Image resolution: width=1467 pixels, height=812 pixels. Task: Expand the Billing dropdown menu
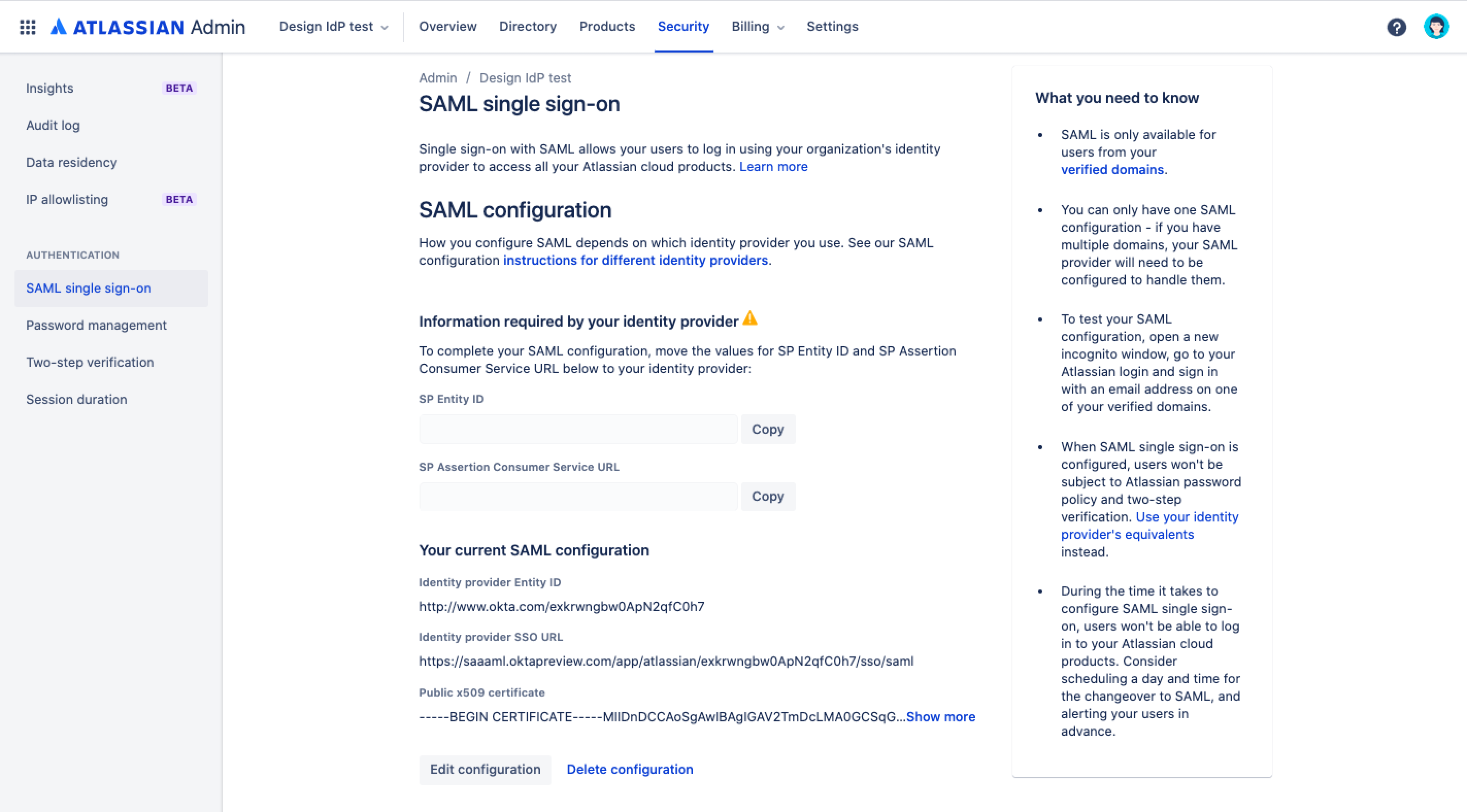(756, 26)
